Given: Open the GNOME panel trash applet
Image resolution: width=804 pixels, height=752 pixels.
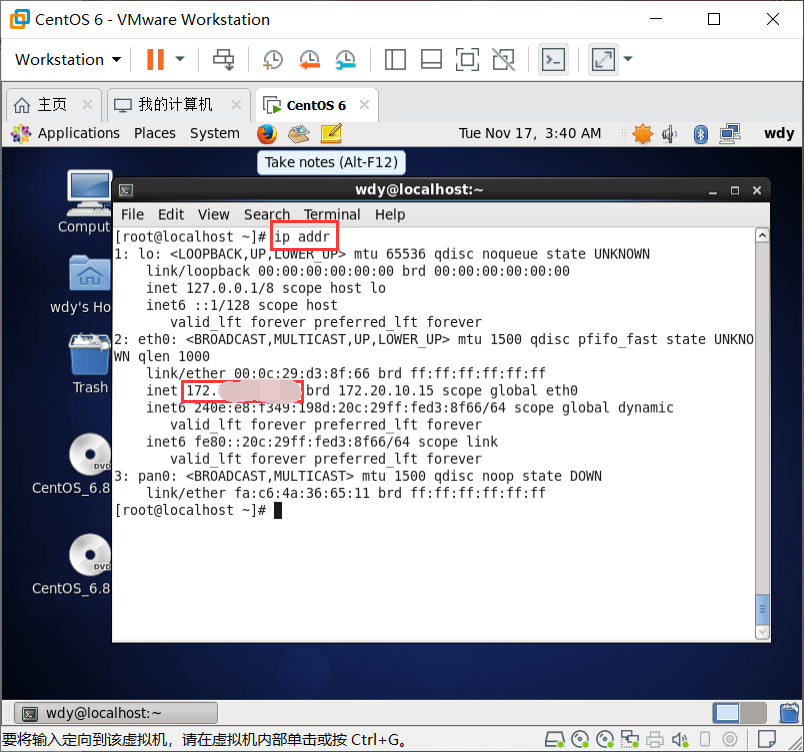Looking at the screenshot, I should pyautogui.click(x=789, y=713).
